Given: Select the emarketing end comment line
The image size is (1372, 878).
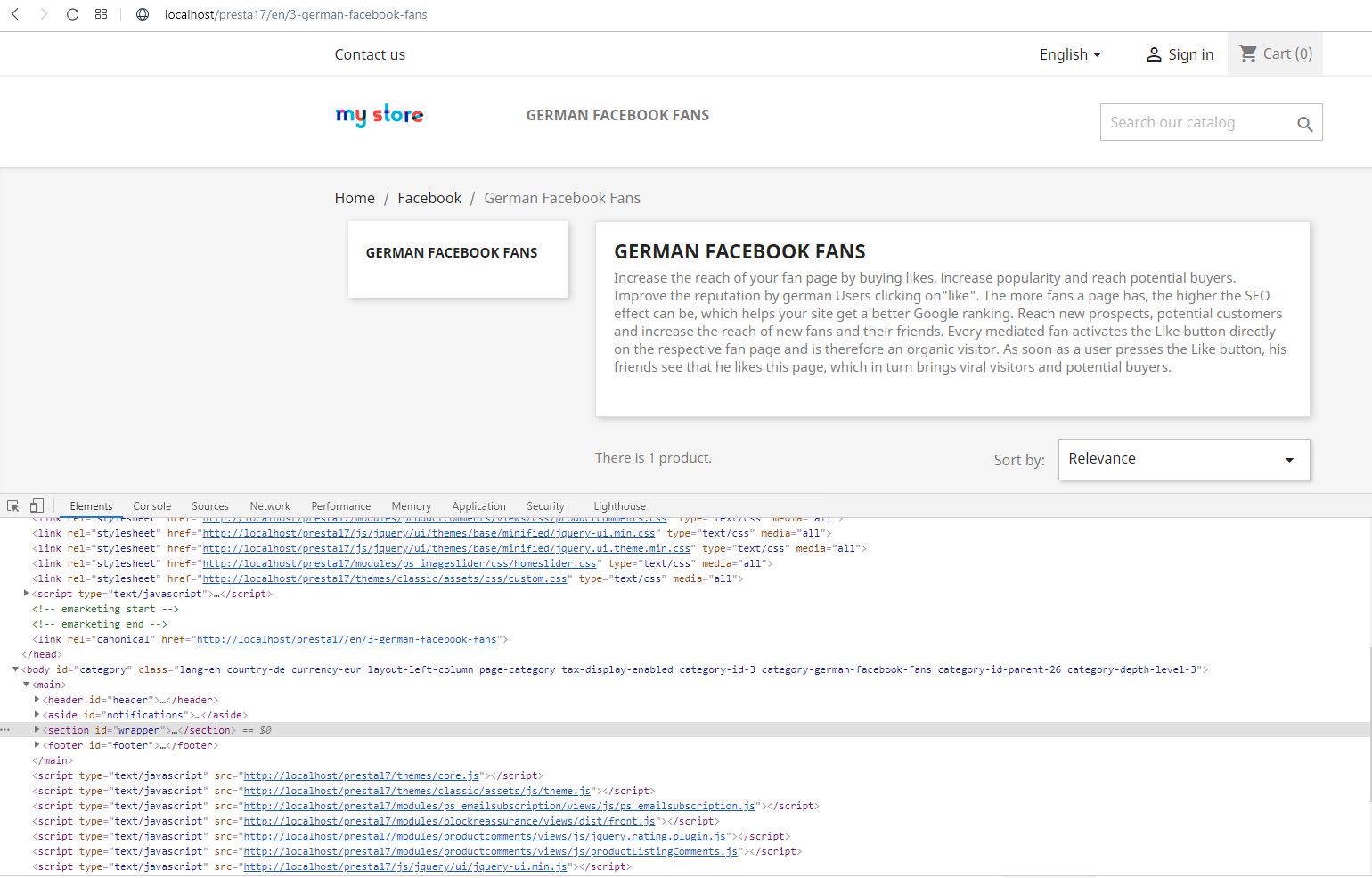Looking at the screenshot, I should tap(100, 624).
